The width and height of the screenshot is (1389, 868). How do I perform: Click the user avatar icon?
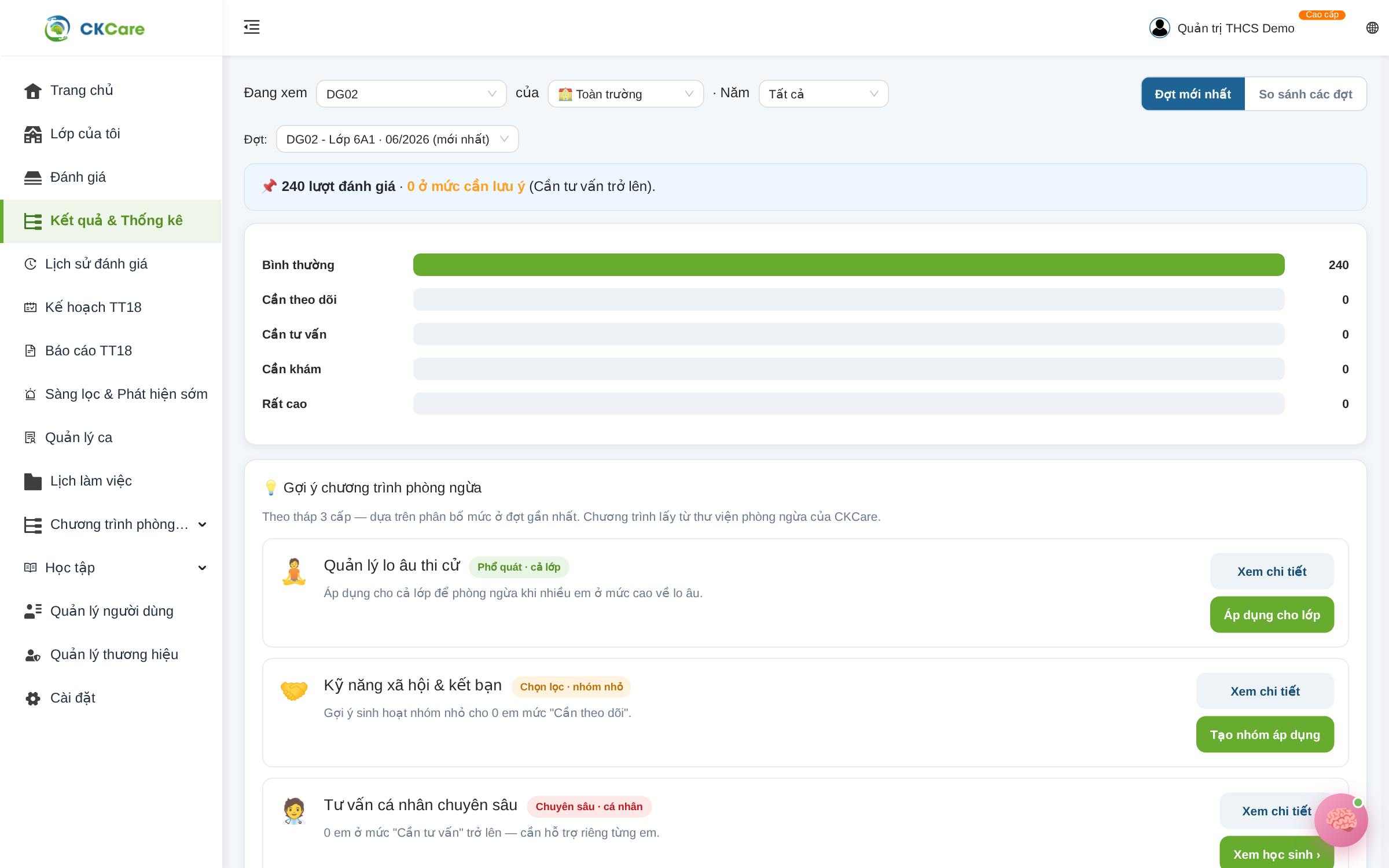(1159, 28)
